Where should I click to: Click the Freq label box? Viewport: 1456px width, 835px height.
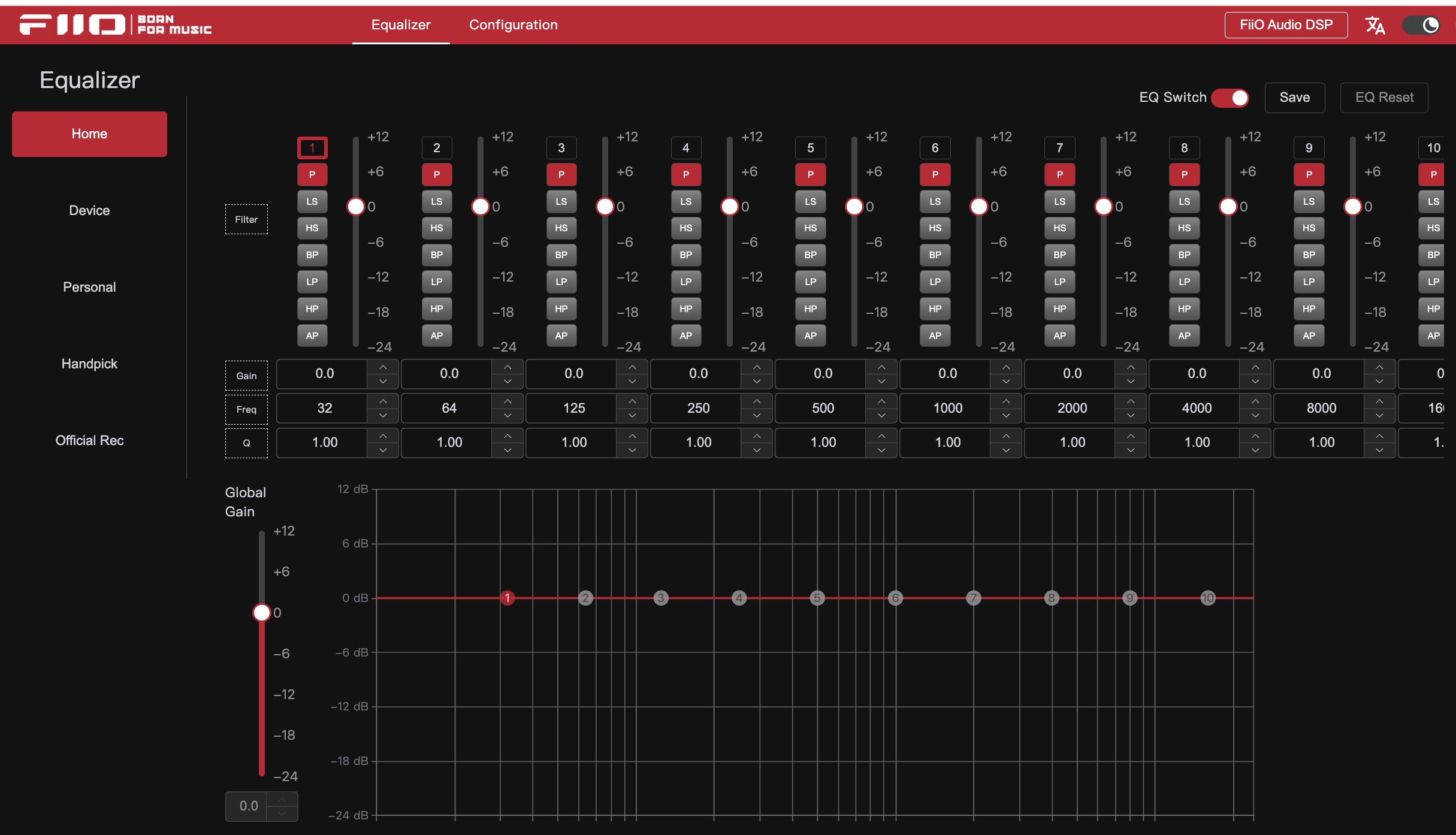(x=246, y=410)
